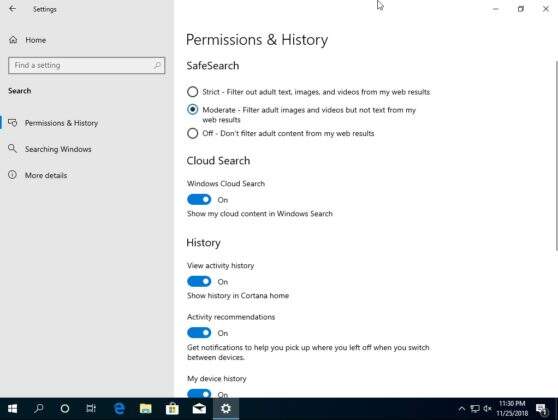This screenshot has width=558, height=420.
Task: Disable View activity history toggle
Action: [x=199, y=282]
